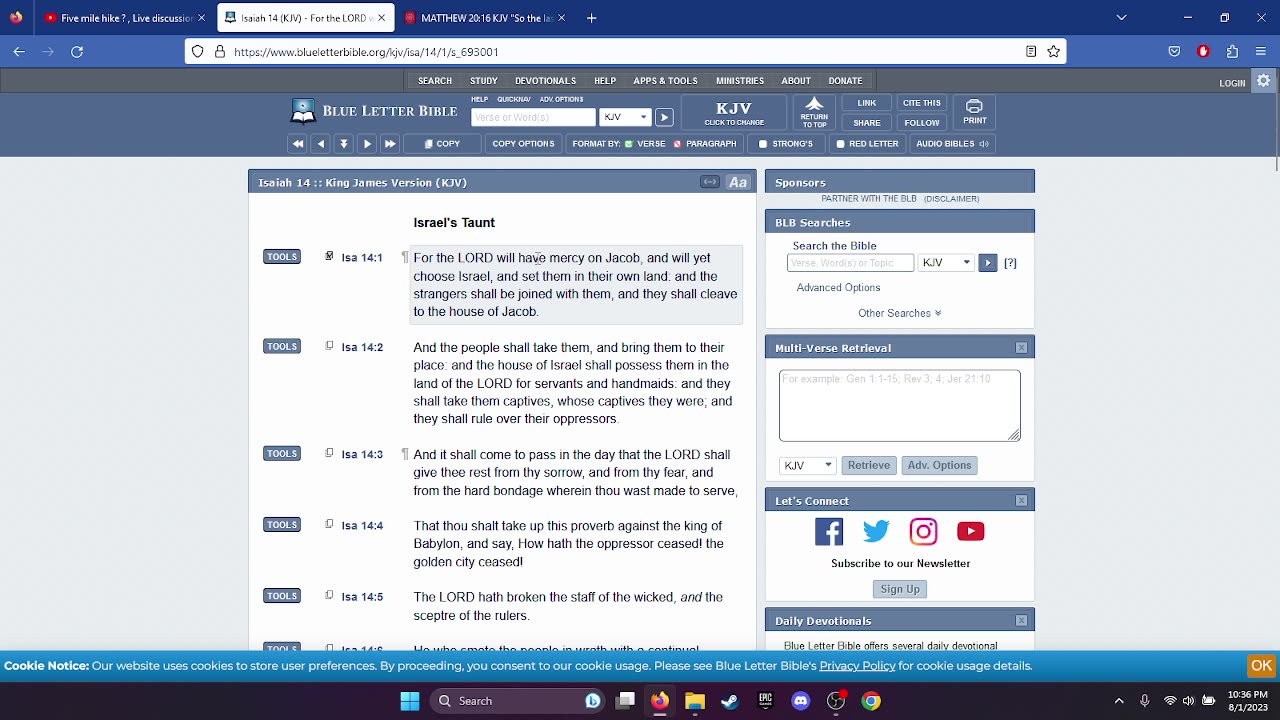Open the Study menu
Screen dimensions: 1280x720
(484, 81)
